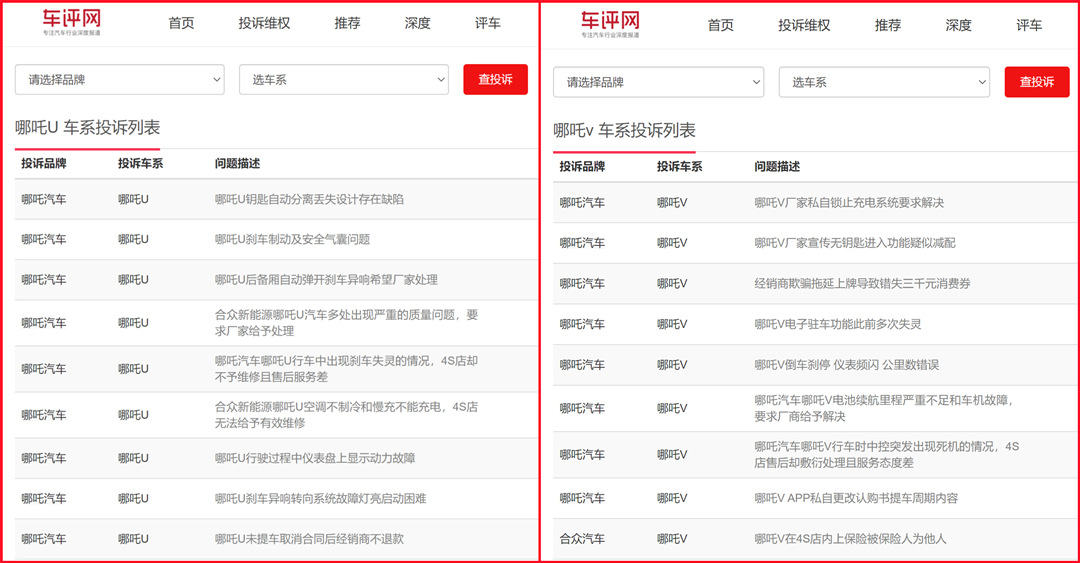Click the 车评网 logo in left panel
The height and width of the screenshot is (563, 1080).
click(x=72, y=23)
